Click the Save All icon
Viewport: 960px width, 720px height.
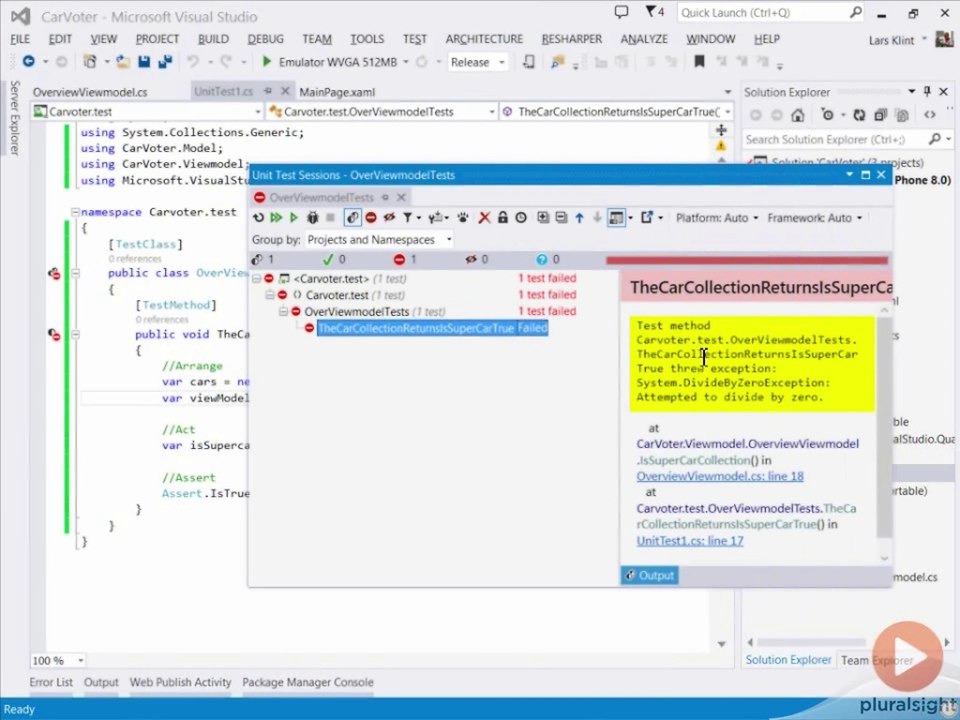click(x=165, y=62)
